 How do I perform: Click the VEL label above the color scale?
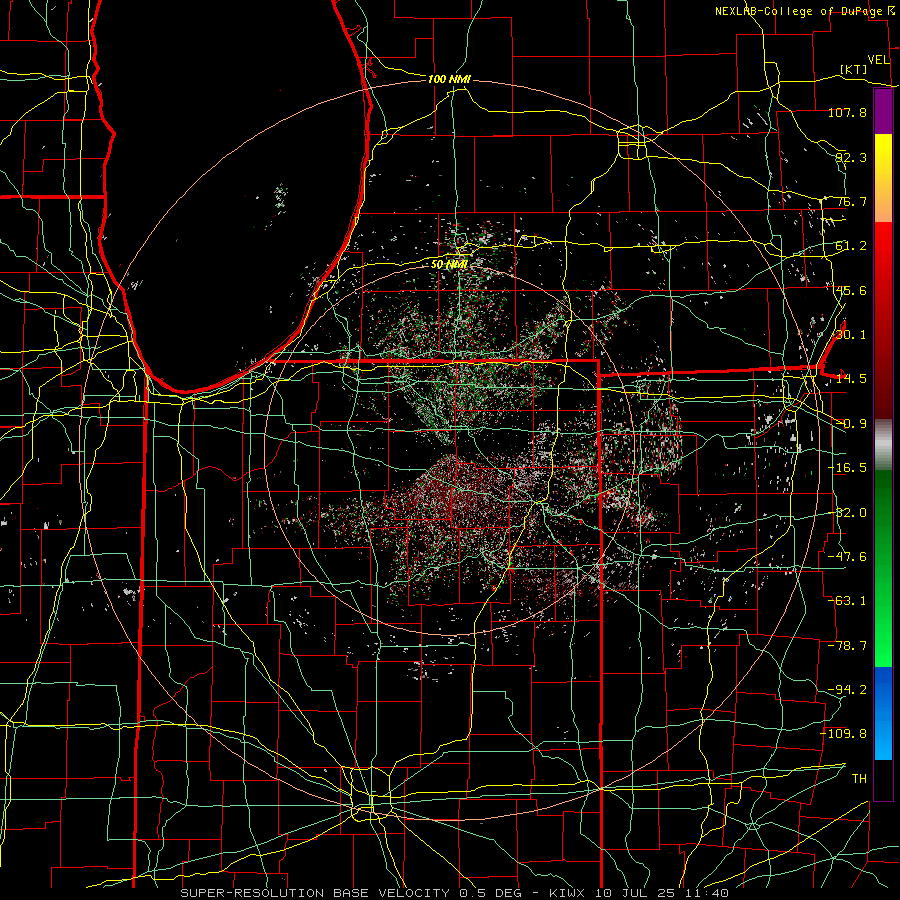[879, 60]
